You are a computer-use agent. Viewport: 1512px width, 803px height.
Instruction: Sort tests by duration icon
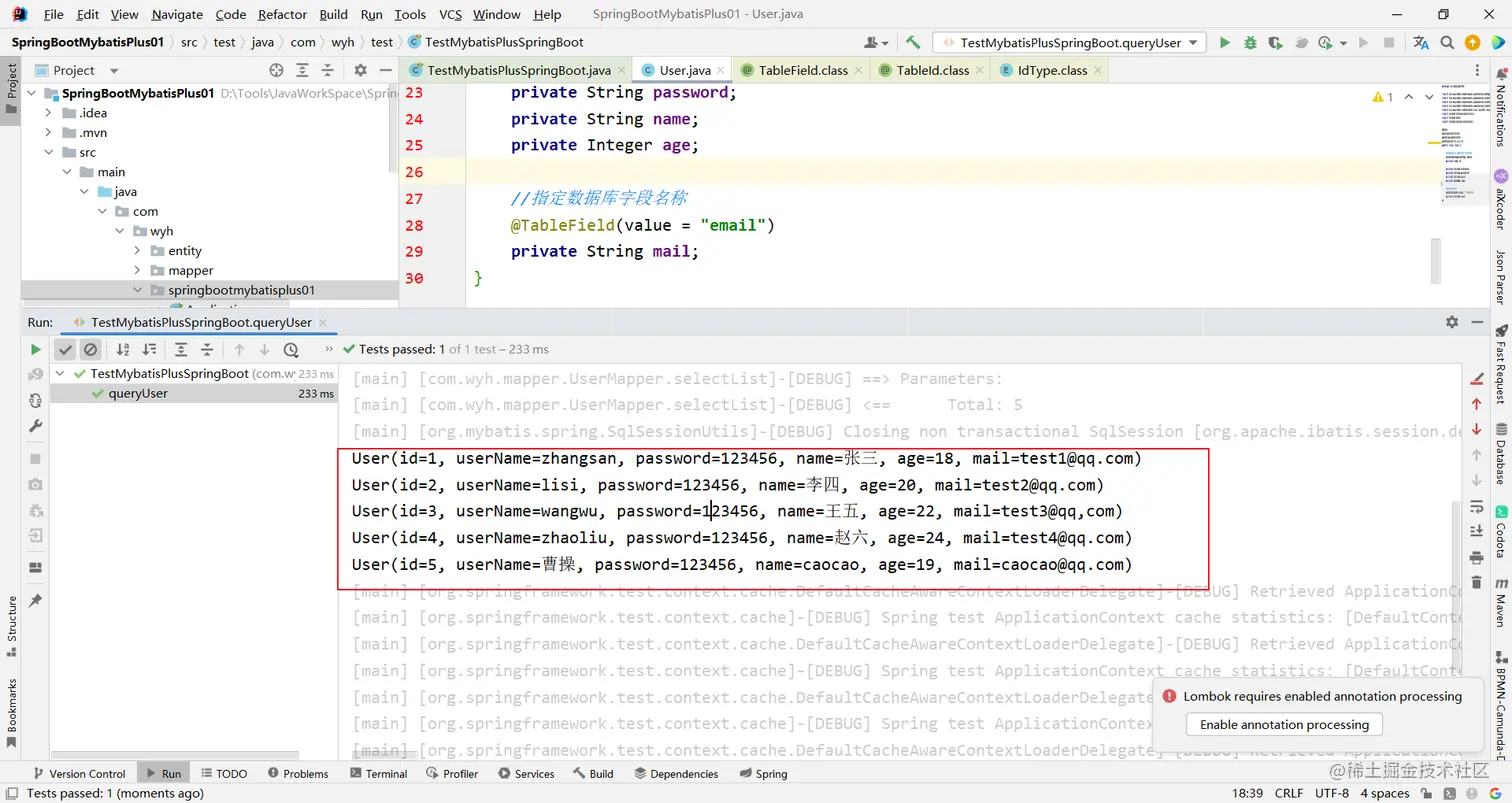click(x=149, y=349)
